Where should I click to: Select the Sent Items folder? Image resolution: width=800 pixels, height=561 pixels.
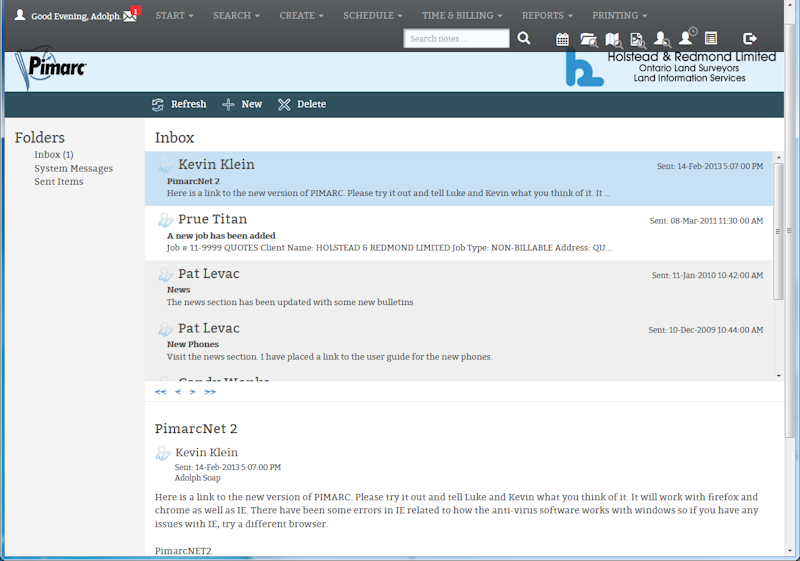coord(59,182)
